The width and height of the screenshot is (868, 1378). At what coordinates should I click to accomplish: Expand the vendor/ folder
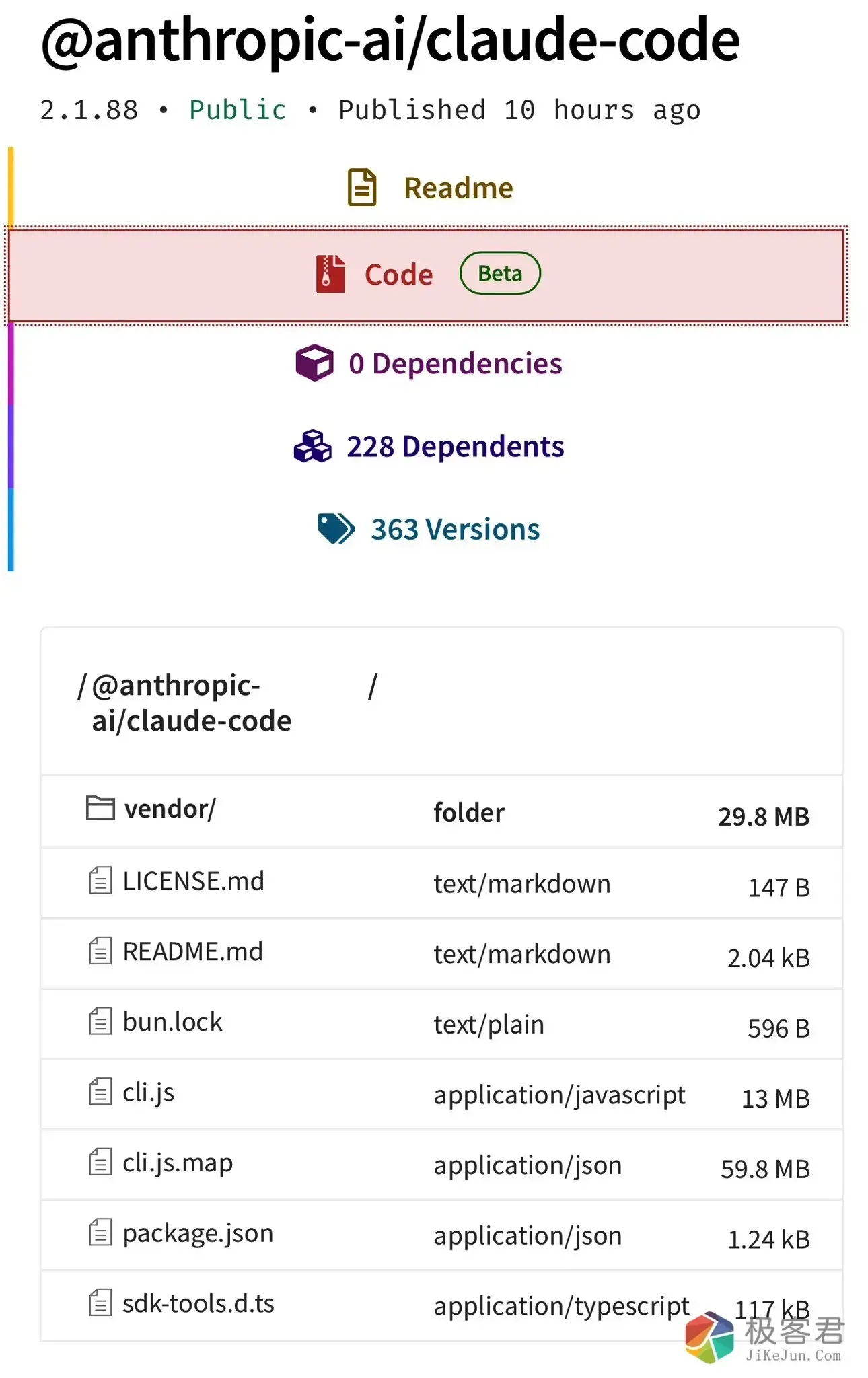pos(170,809)
